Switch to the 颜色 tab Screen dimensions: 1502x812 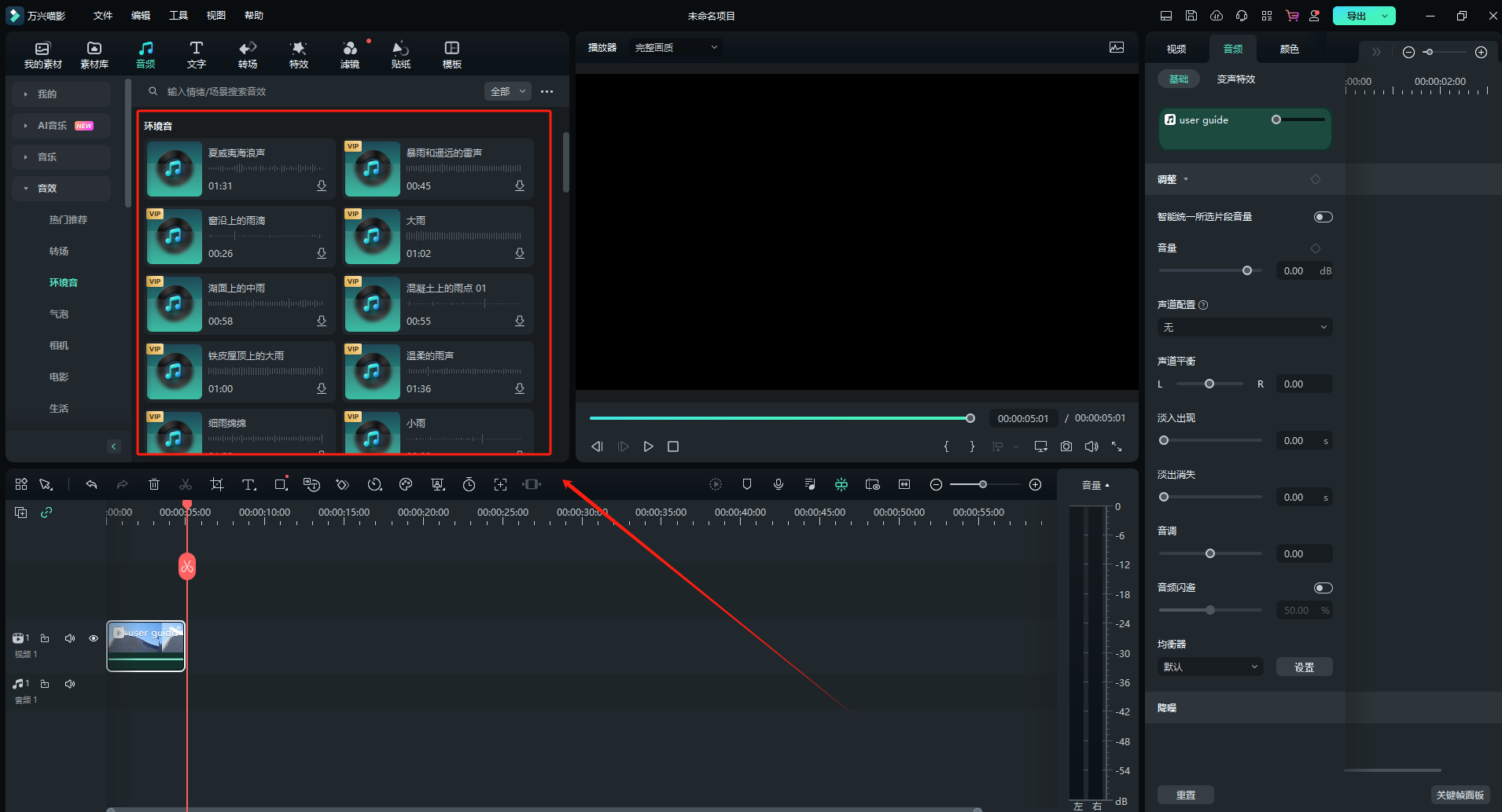(1289, 49)
